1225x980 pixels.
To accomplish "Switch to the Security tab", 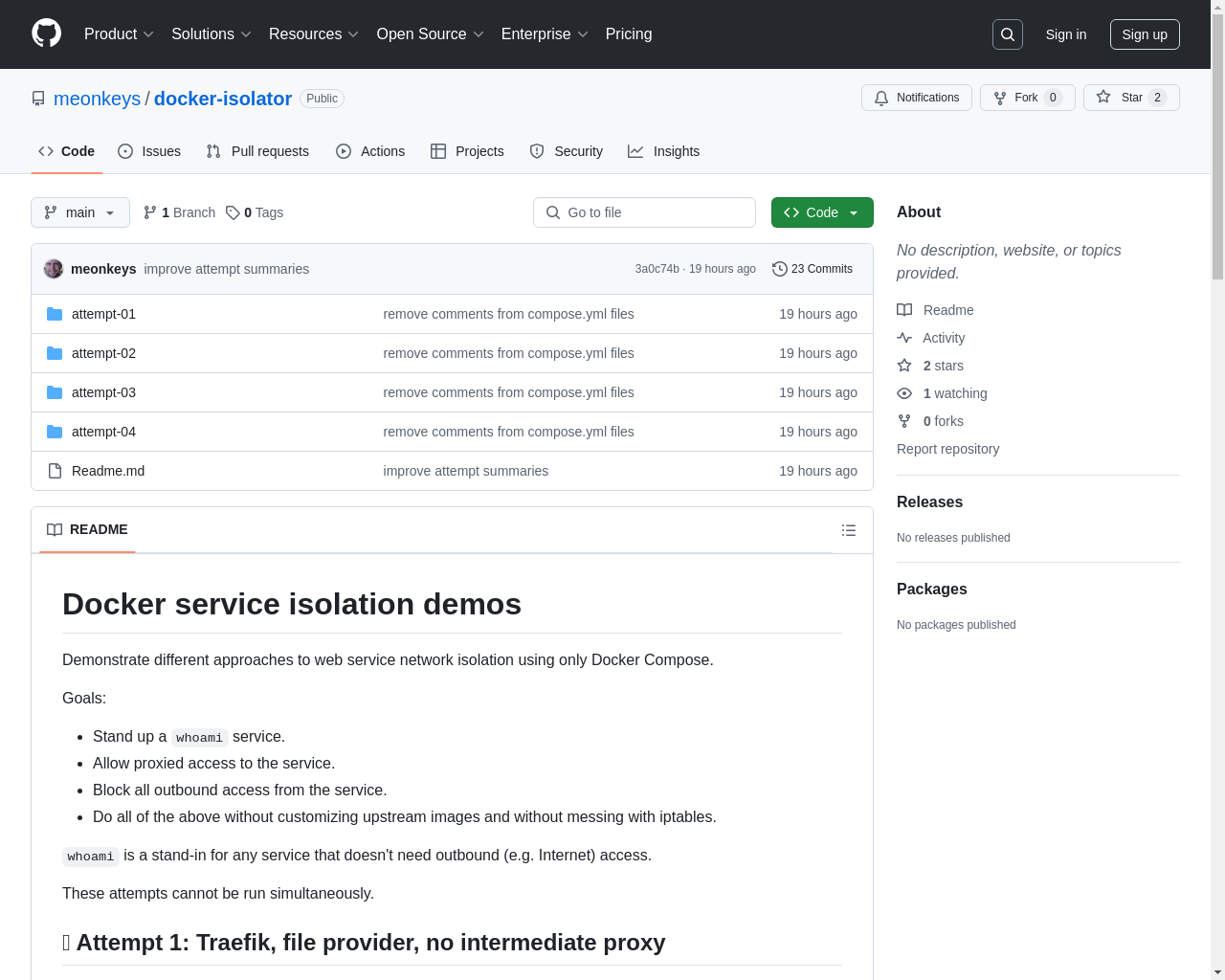I will 567,151.
